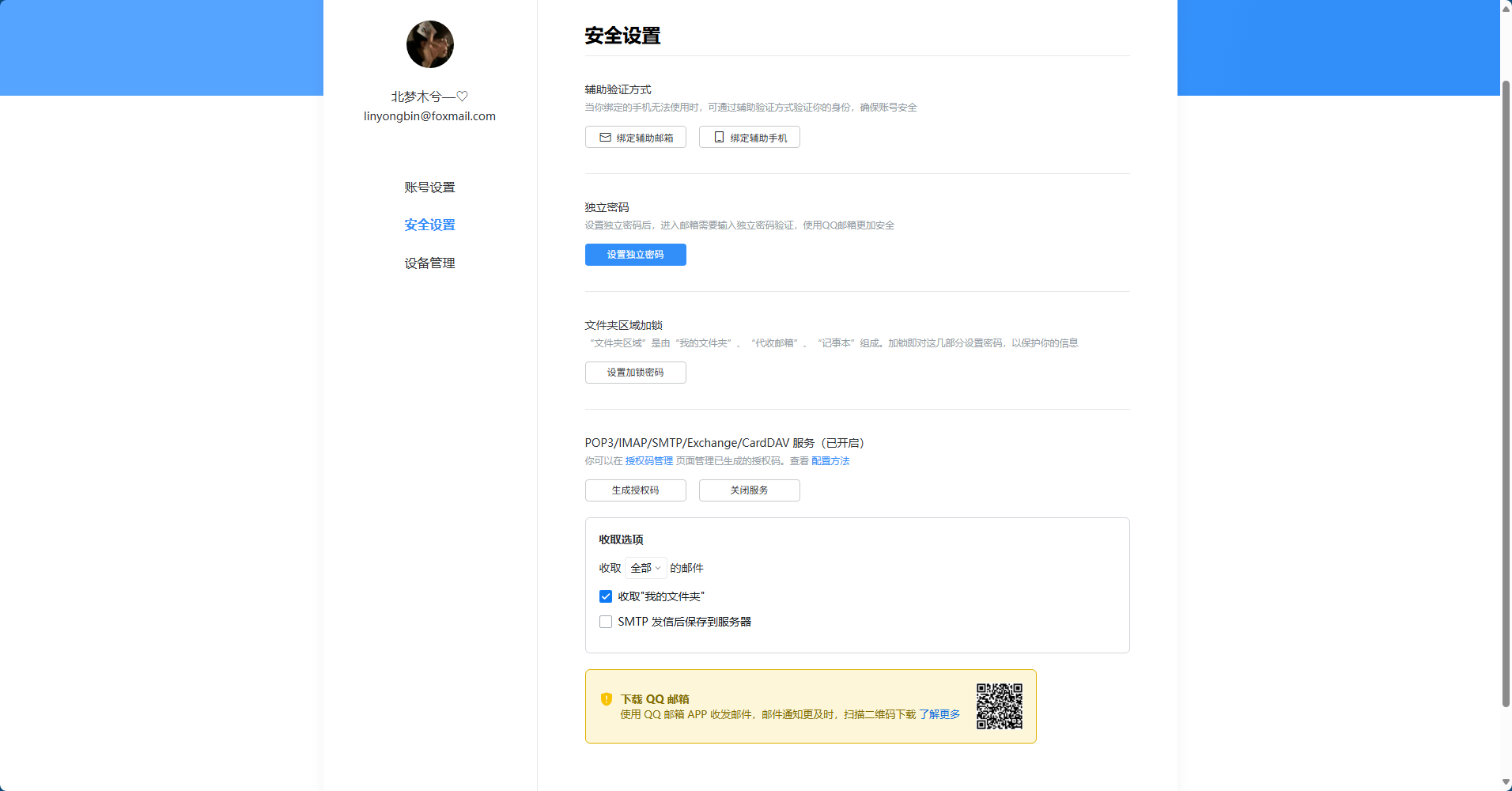Viewport: 1512px width, 791px height.
Task: Open the 配置方法 link
Action: pyautogui.click(x=830, y=461)
